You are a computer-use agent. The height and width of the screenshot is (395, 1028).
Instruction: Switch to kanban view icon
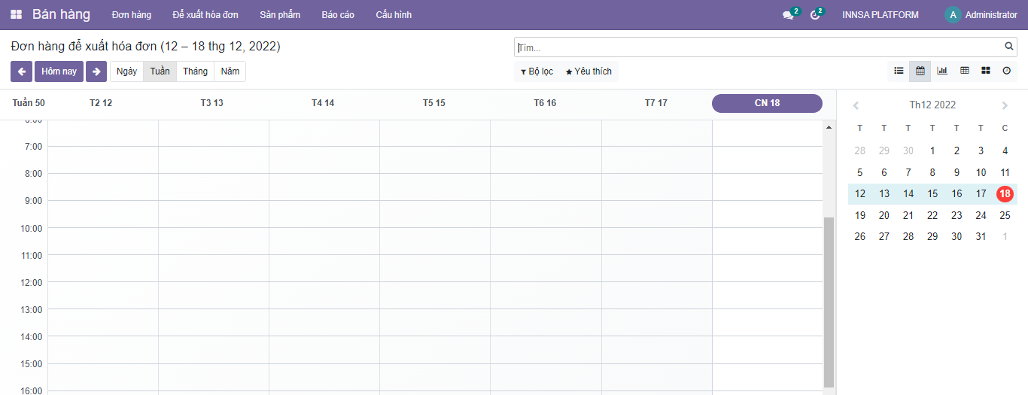[985, 71]
